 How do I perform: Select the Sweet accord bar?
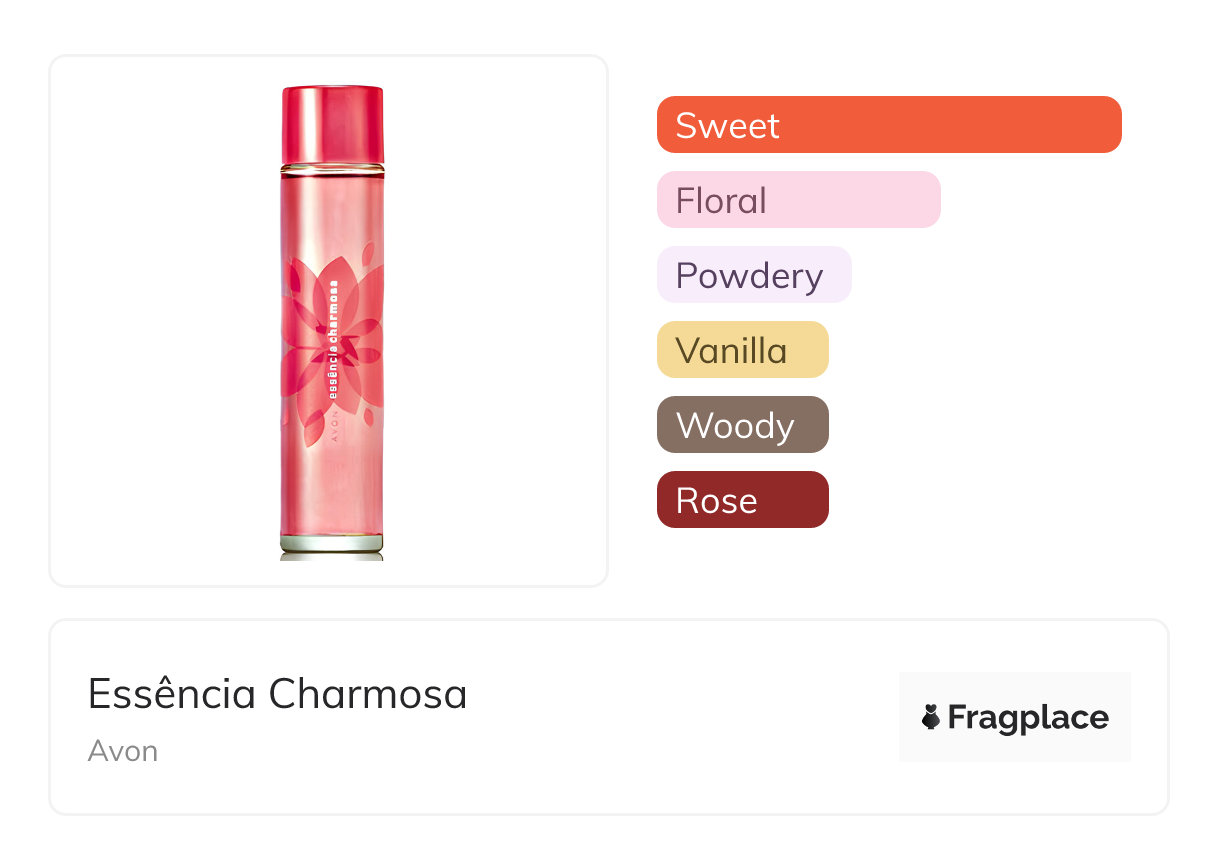[x=888, y=125]
